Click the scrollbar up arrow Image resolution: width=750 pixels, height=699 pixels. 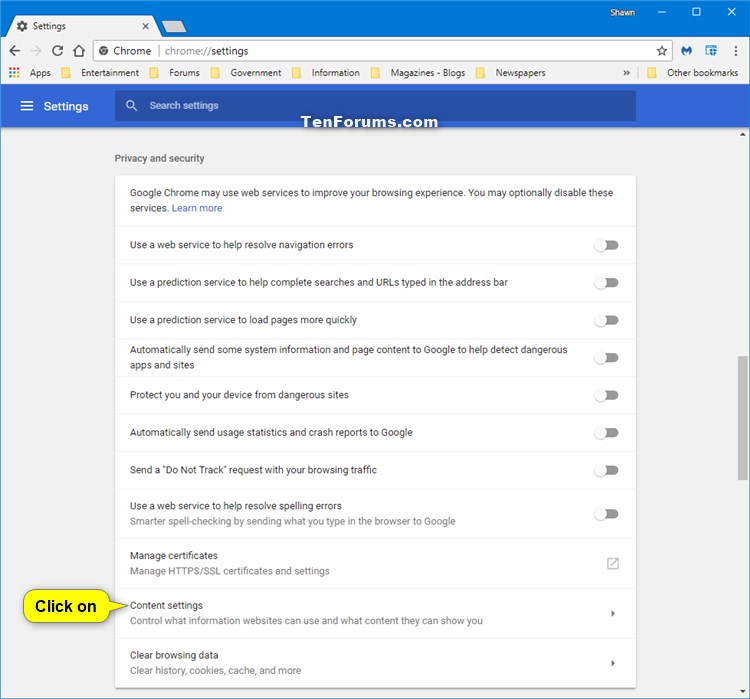point(742,134)
